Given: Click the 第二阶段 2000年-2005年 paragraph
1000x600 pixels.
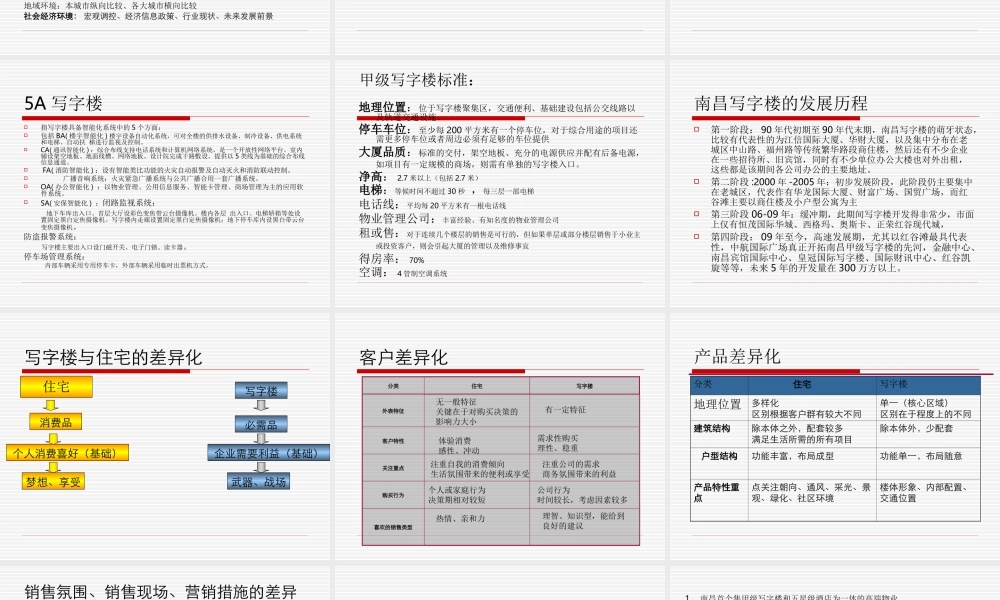Looking at the screenshot, I should (x=841, y=191).
